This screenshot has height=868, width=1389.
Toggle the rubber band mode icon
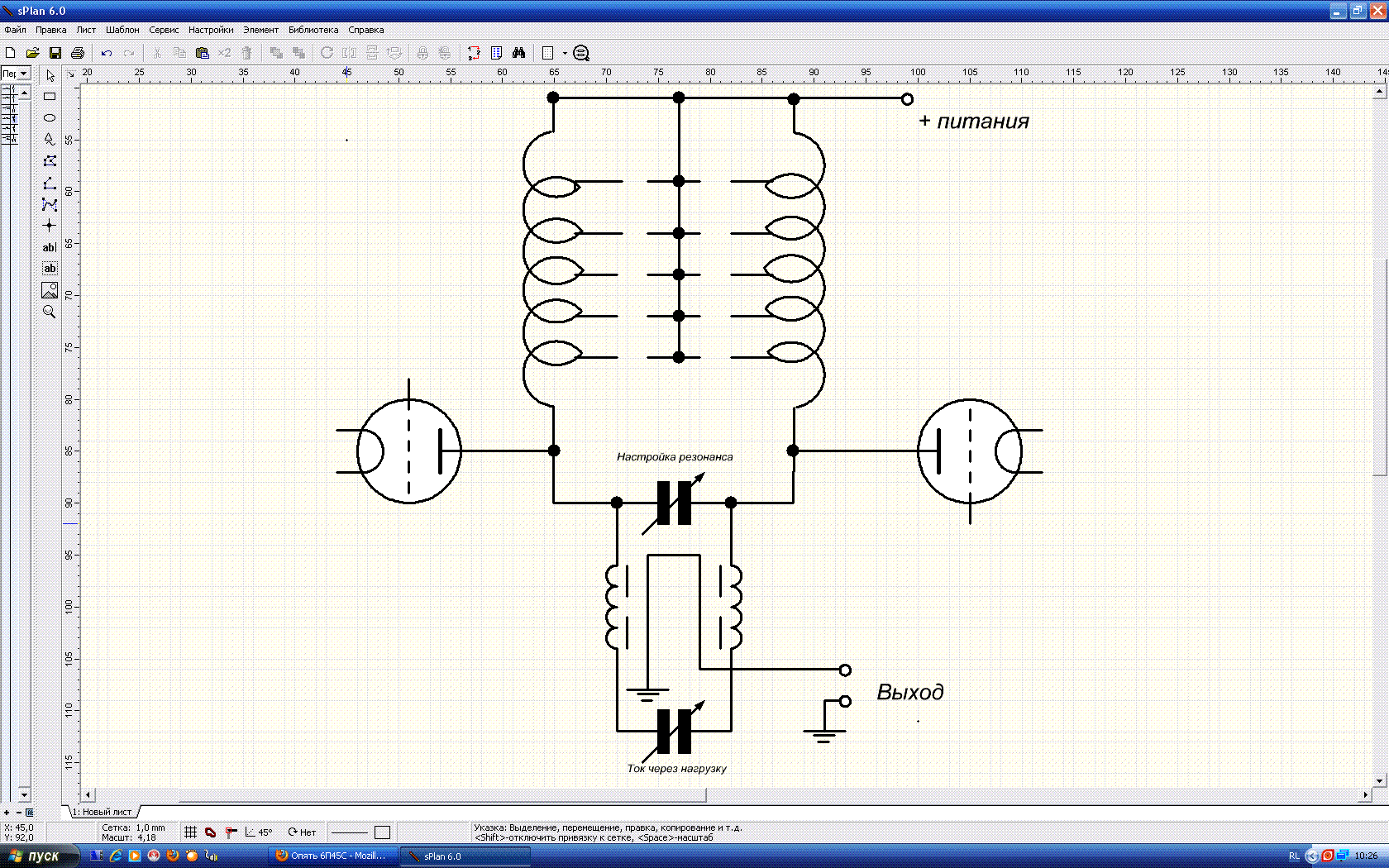point(211,832)
